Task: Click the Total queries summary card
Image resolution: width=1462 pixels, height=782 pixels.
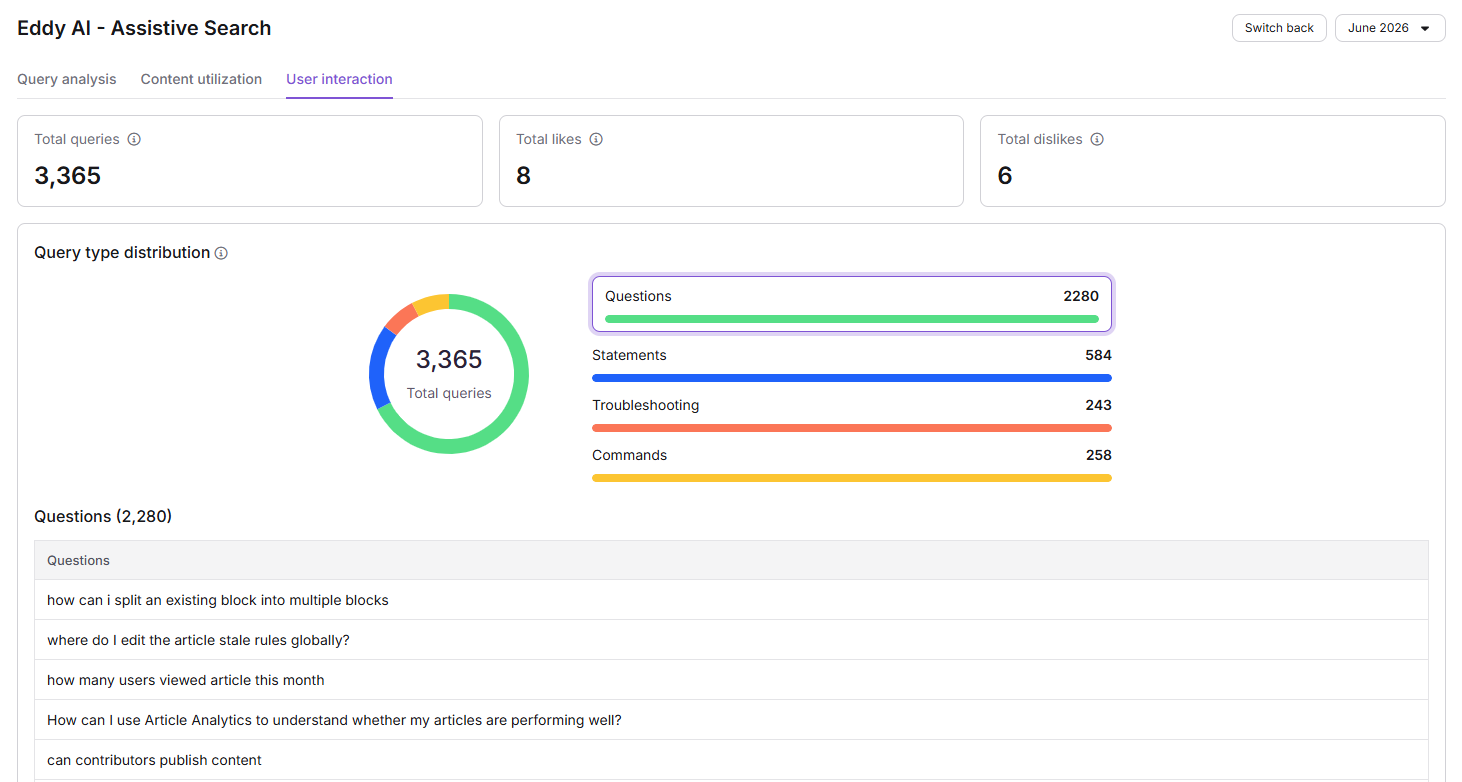Action: 250,161
